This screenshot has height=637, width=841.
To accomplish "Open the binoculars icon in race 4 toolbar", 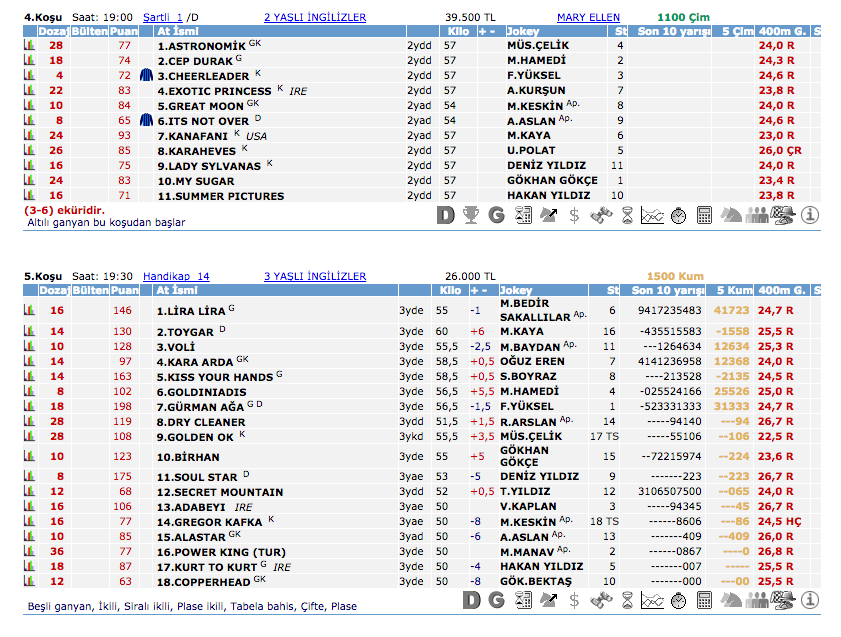I will [600, 215].
